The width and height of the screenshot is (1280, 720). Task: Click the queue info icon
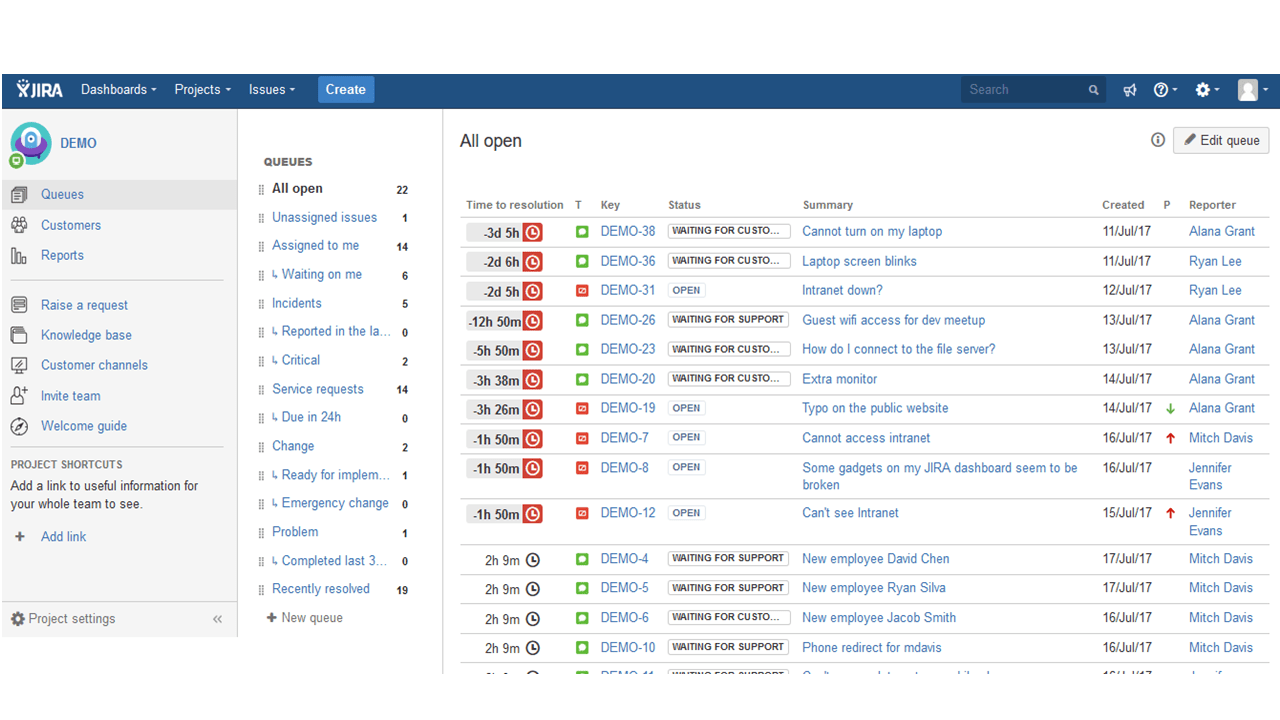point(1158,141)
